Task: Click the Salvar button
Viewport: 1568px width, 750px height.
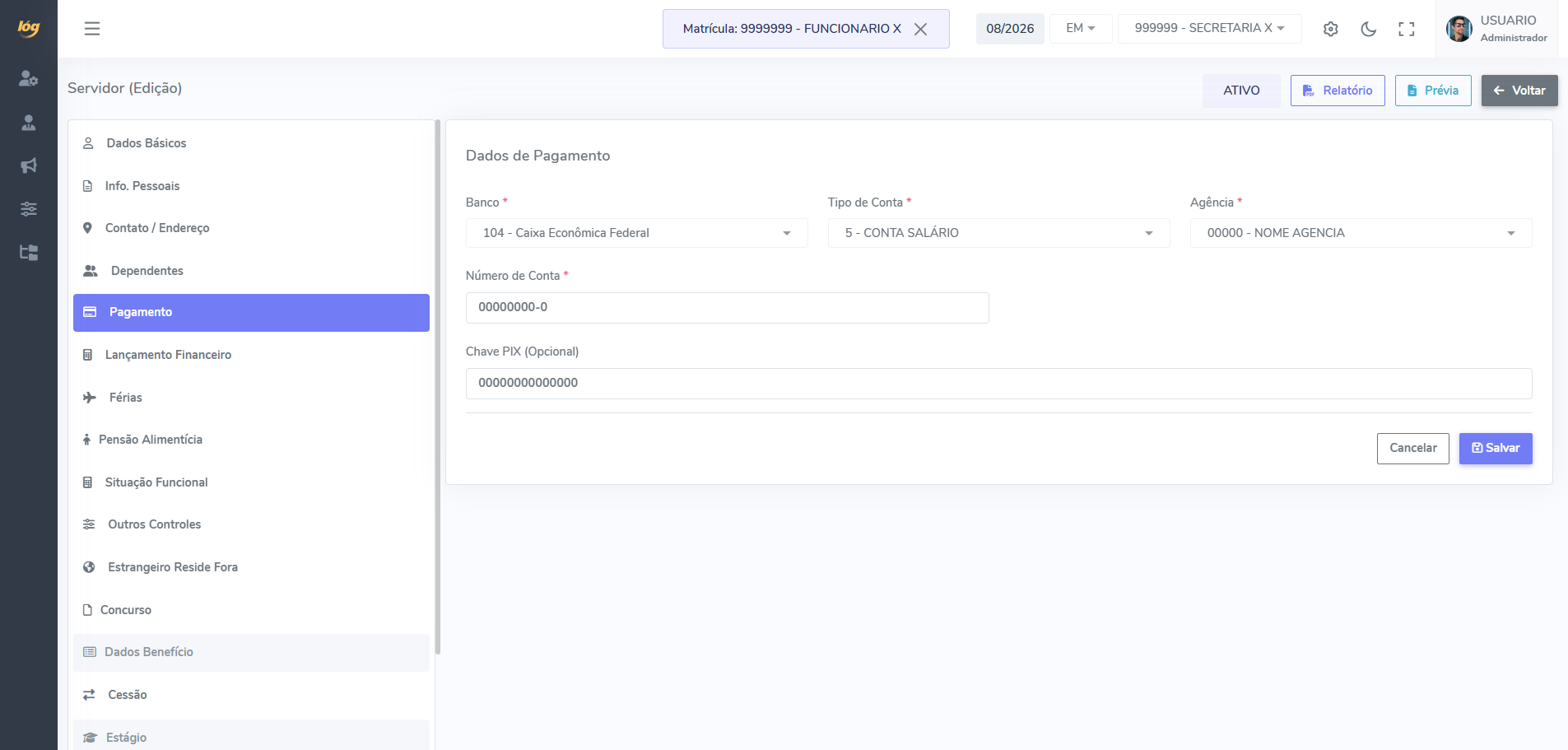Action: (x=1496, y=449)
